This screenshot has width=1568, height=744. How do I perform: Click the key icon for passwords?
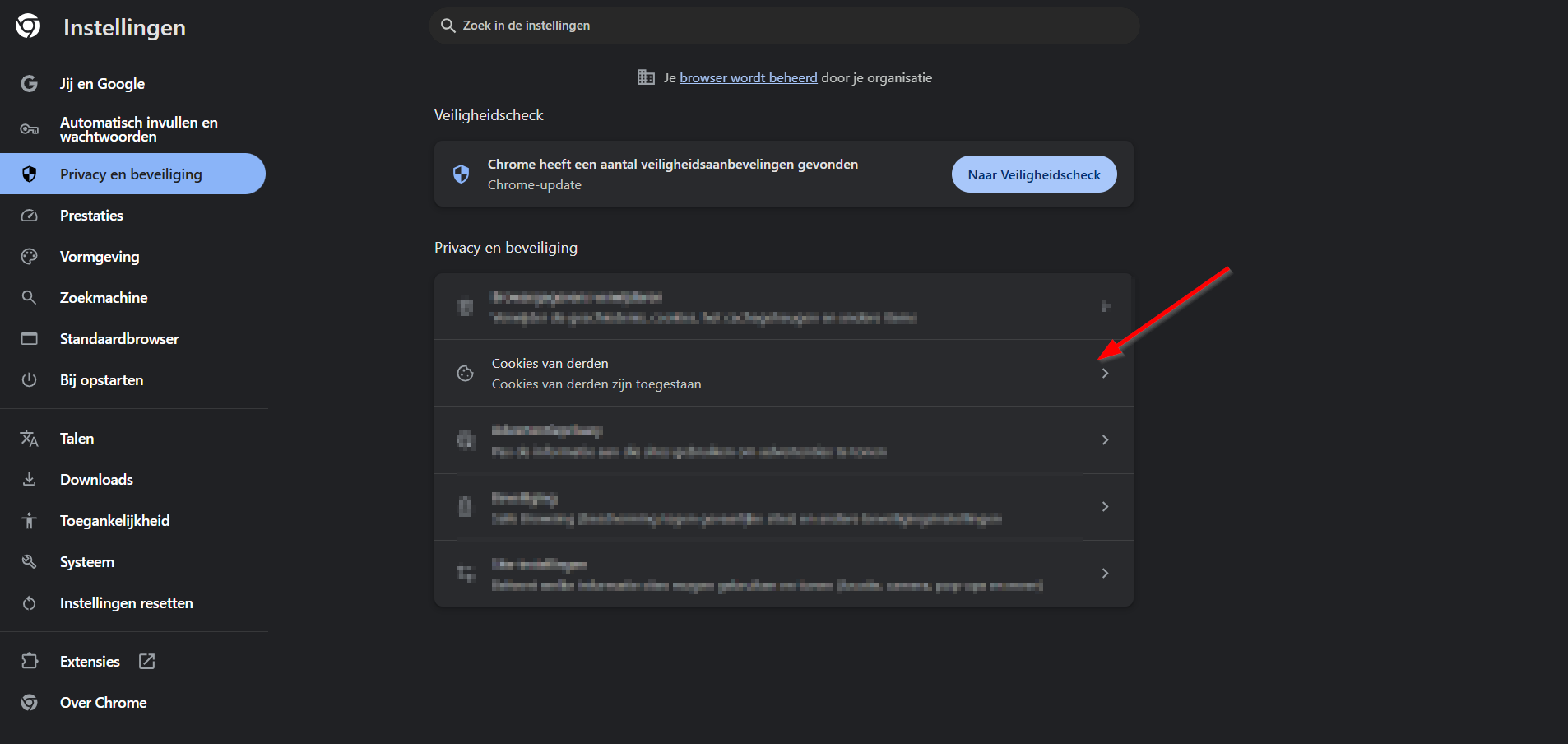(30, 129)
